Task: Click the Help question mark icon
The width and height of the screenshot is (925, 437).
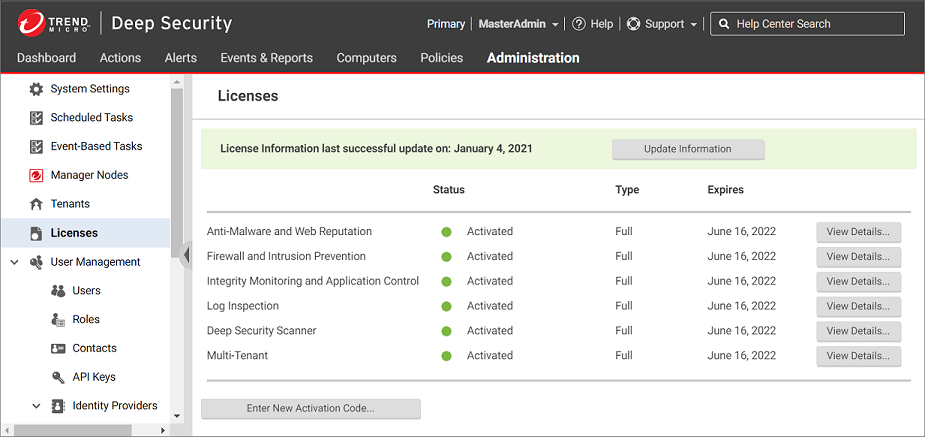Action: [578, 24]
